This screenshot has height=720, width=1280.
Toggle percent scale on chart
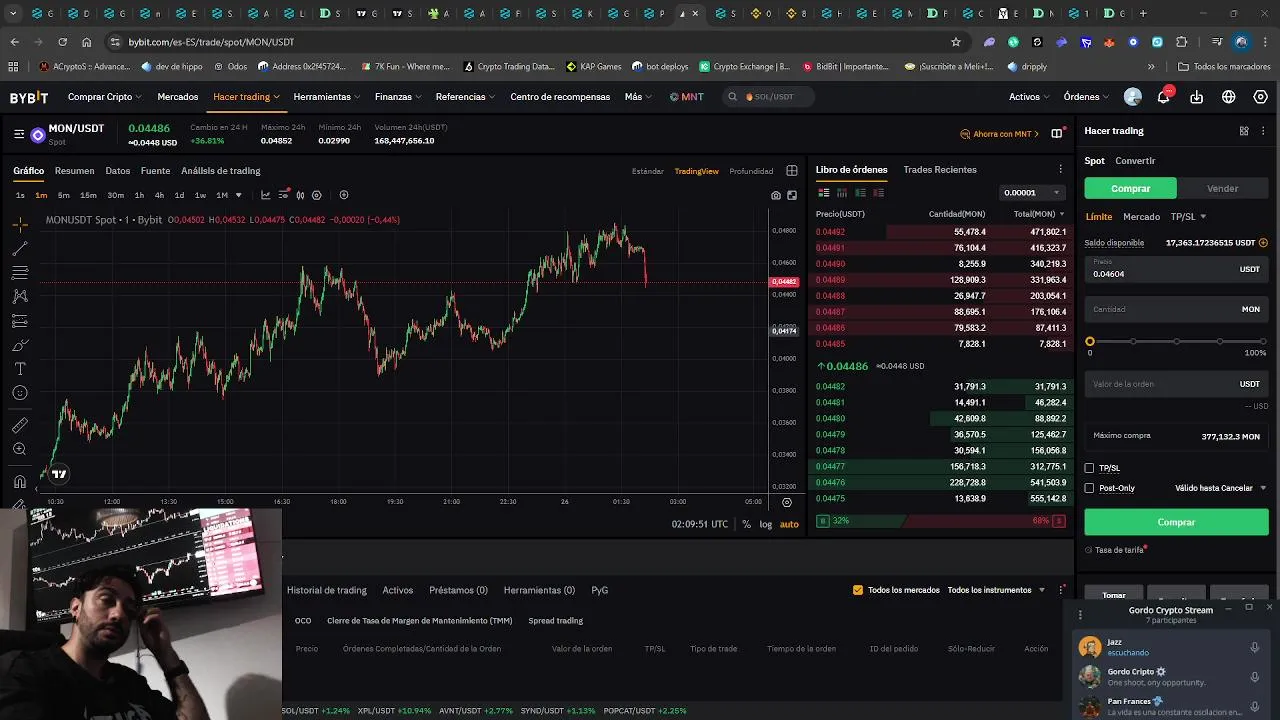click(x=746, y=524)
